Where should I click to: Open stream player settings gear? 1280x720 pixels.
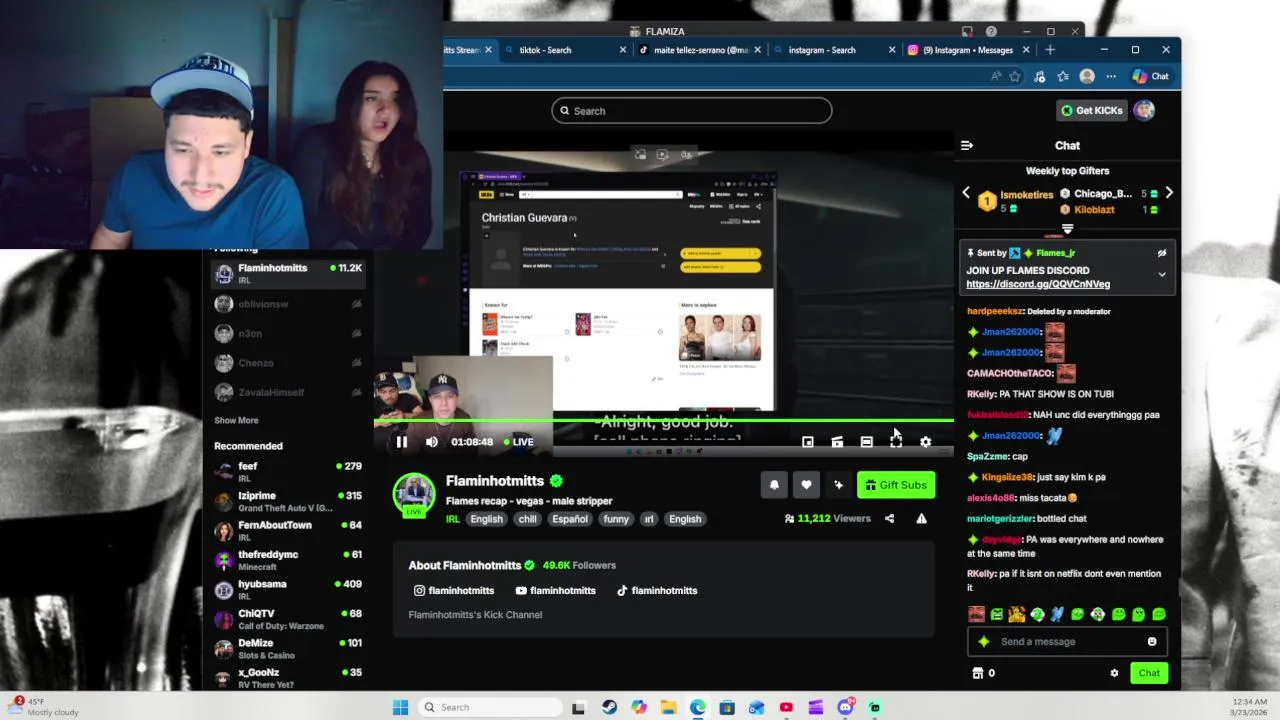925,442
